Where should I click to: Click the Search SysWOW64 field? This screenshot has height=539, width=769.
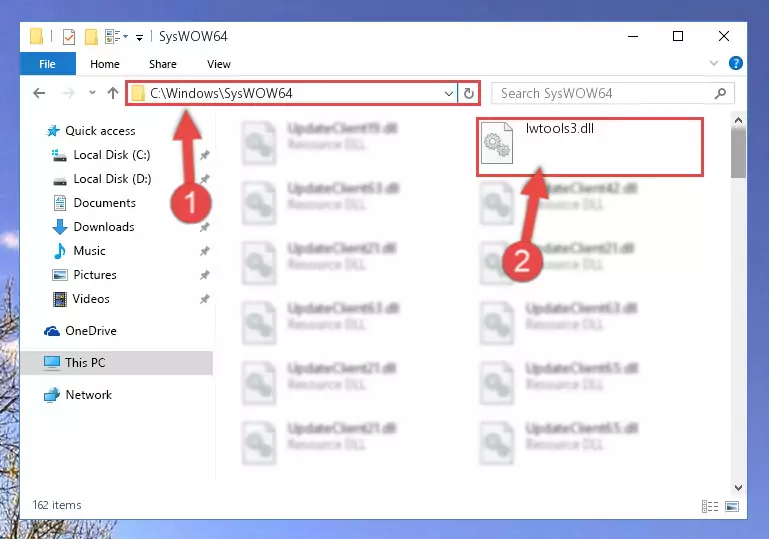[613, 93]
